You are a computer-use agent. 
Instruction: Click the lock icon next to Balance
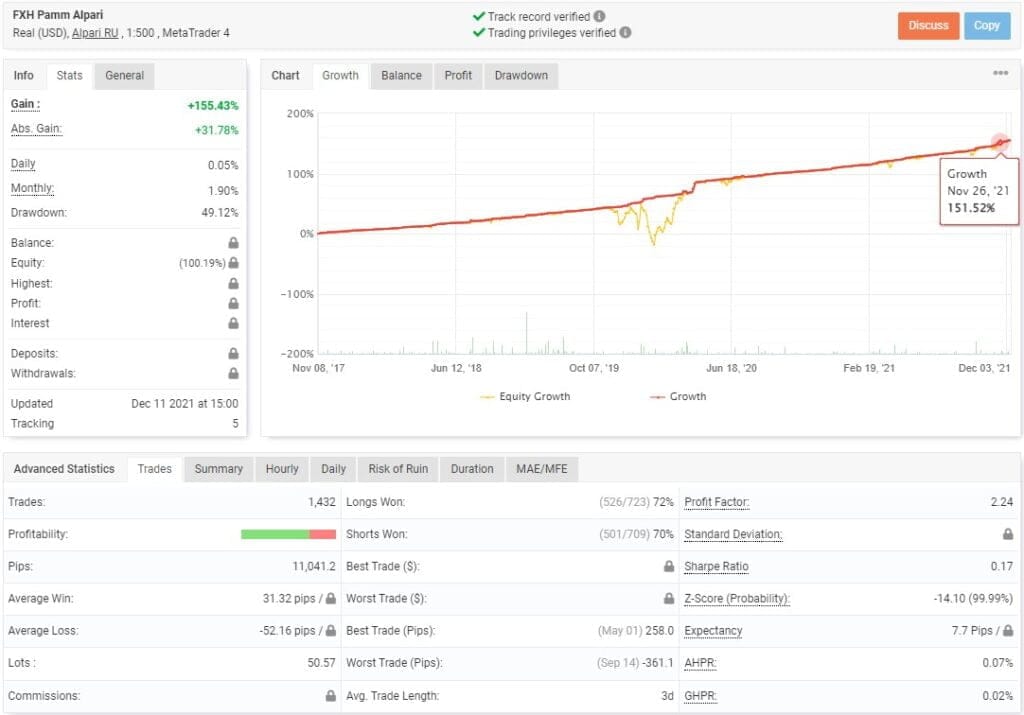point(233,243)
